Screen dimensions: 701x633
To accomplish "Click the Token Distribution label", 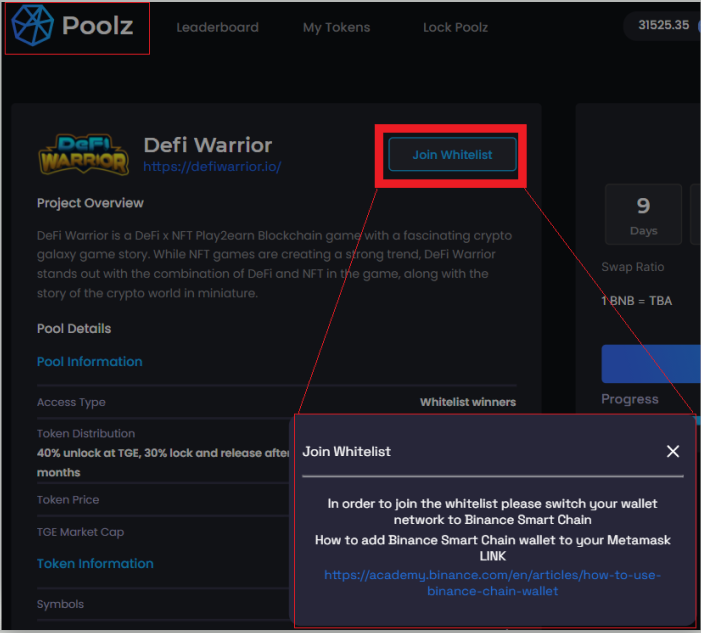I will pos(86,433).
